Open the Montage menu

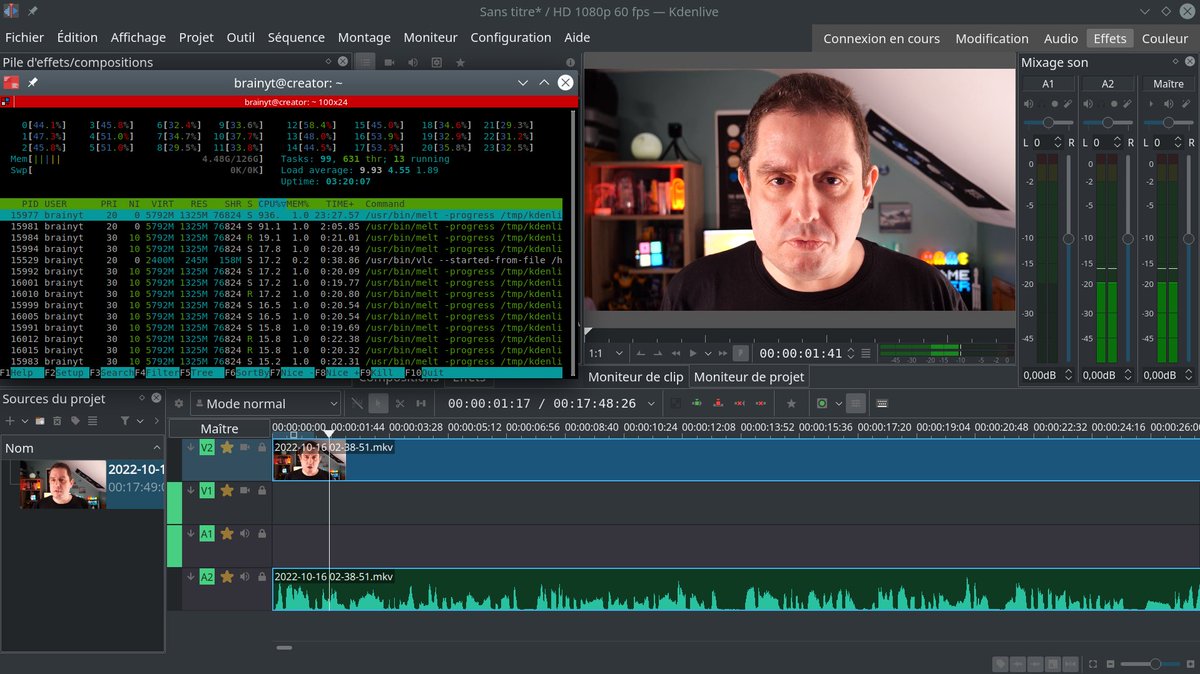[x=364, y=37]
